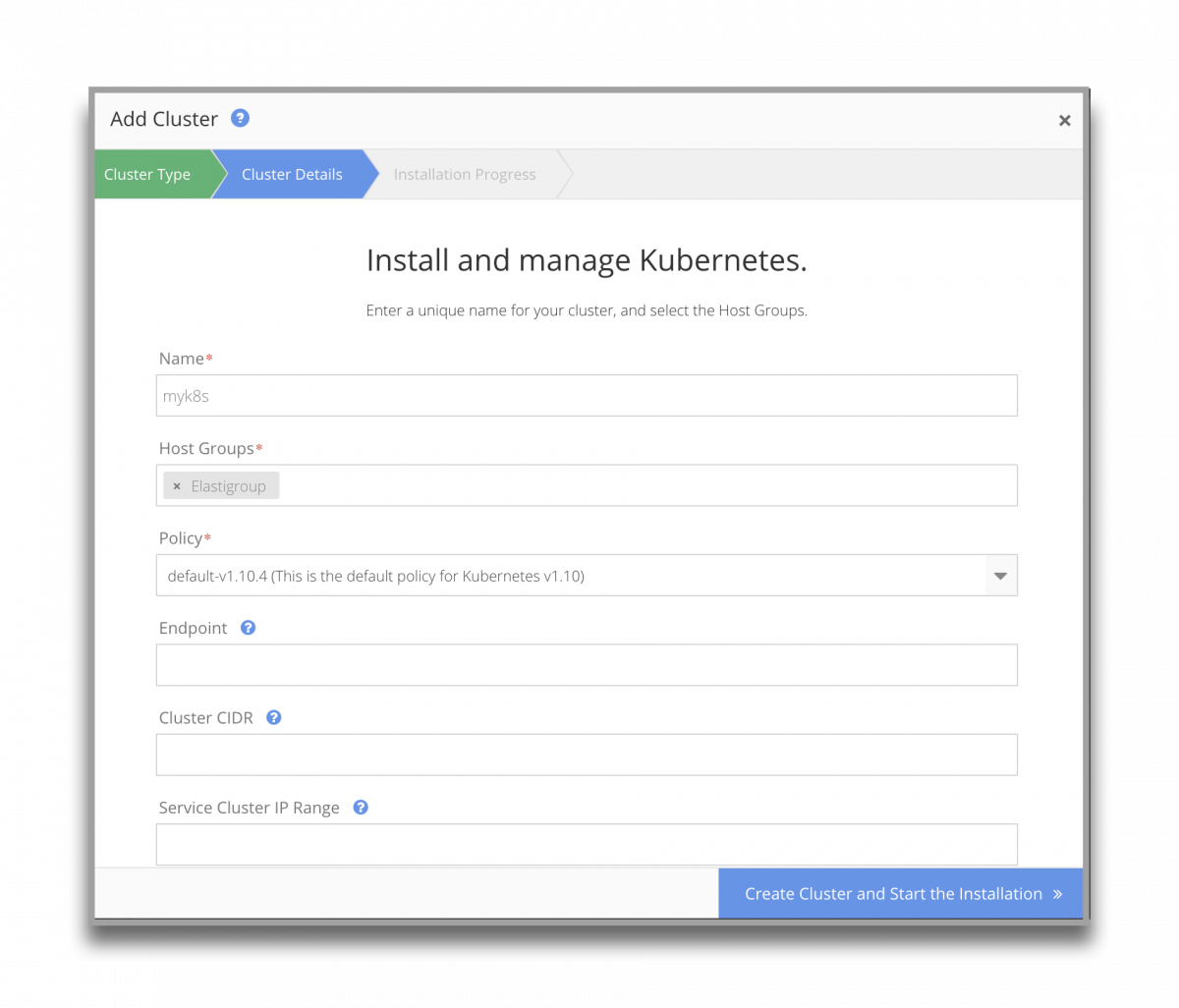Screen dimensions: 1179x1008
Task: Click the Cluster Type step chevron
Action: (x=147, y=174)
